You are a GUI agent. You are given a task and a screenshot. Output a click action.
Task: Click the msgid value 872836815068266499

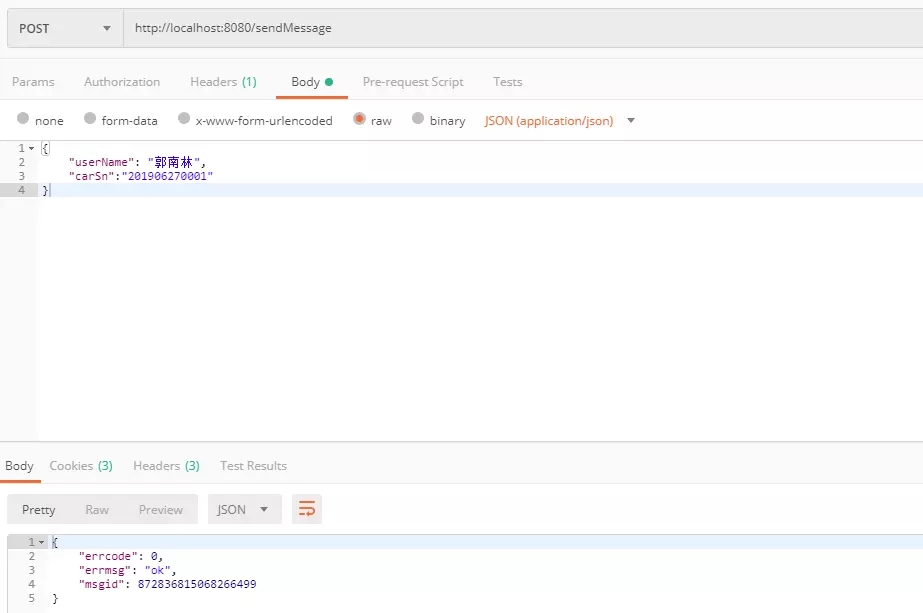coord(197,584)
